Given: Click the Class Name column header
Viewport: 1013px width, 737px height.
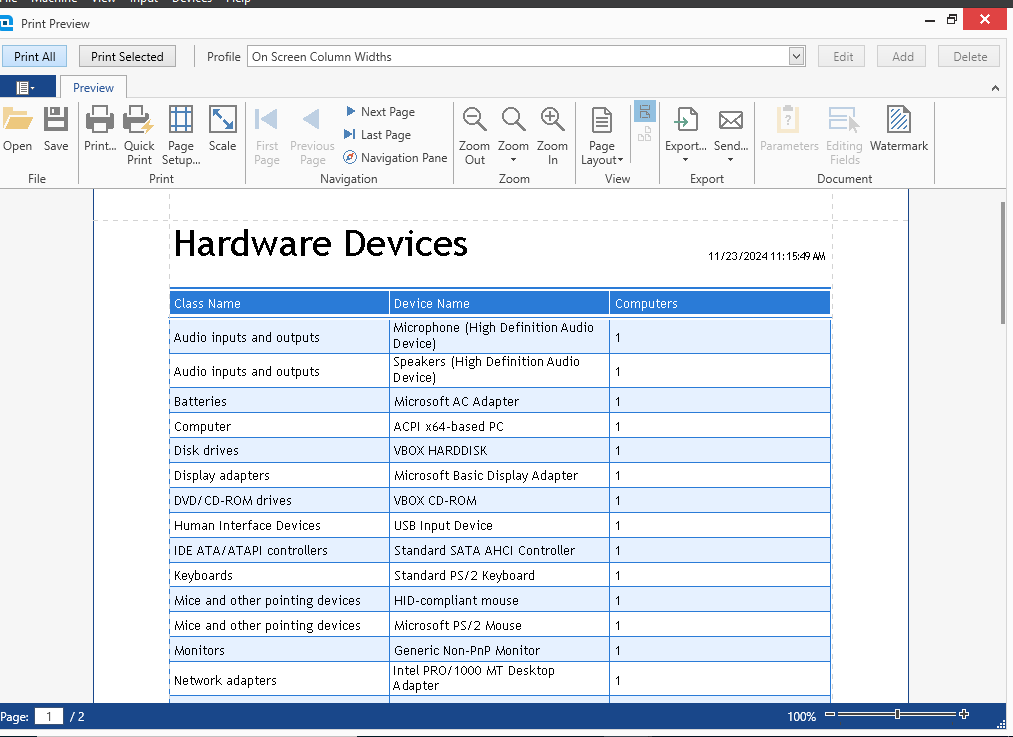Looking at the screenshot, I should tap(279, 303).
